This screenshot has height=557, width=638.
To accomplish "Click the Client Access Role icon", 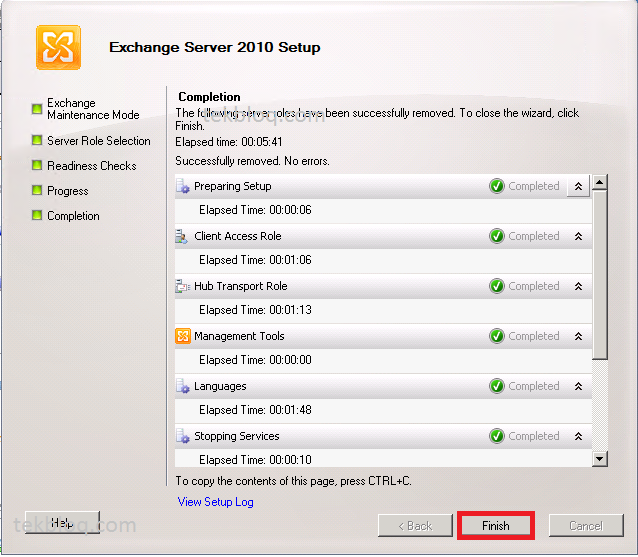I will [x=181, y=236].
